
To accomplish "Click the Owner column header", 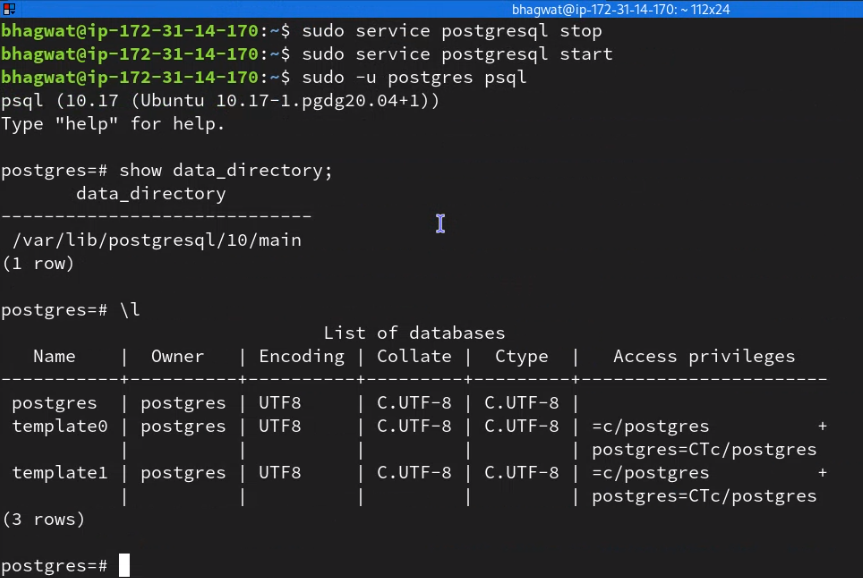I will (x=177, y=356).
